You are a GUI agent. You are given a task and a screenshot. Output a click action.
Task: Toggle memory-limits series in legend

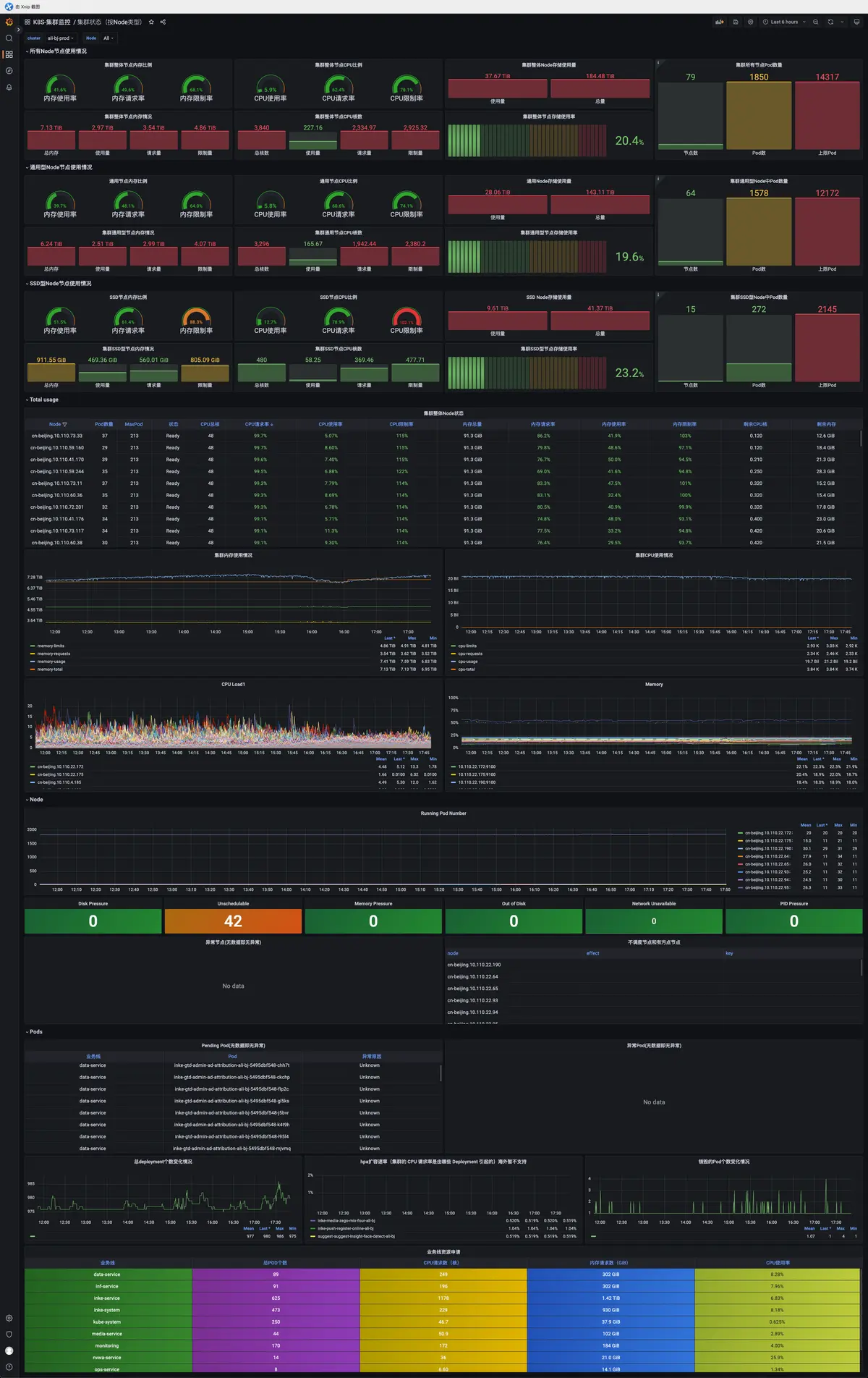(51, 646)
